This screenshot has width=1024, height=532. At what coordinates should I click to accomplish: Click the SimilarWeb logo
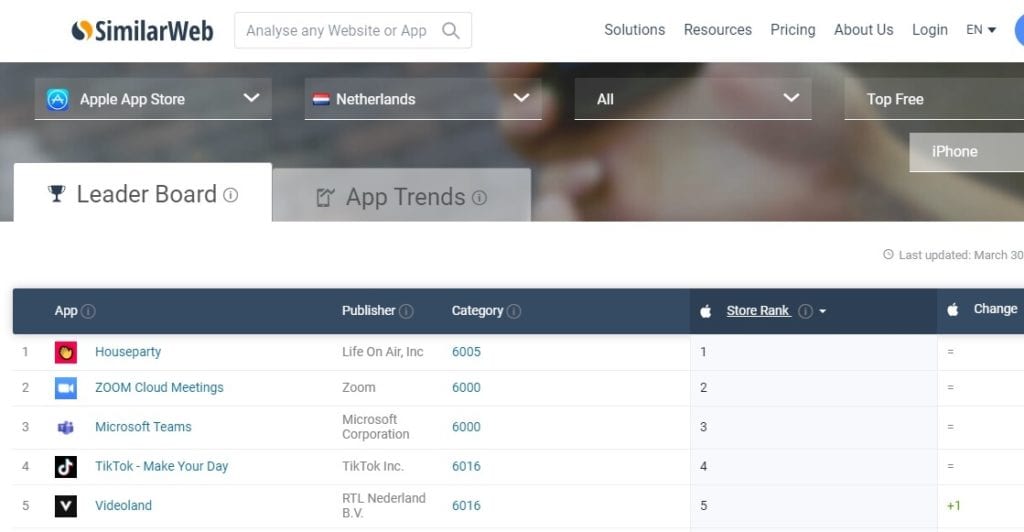coord(142,31)
